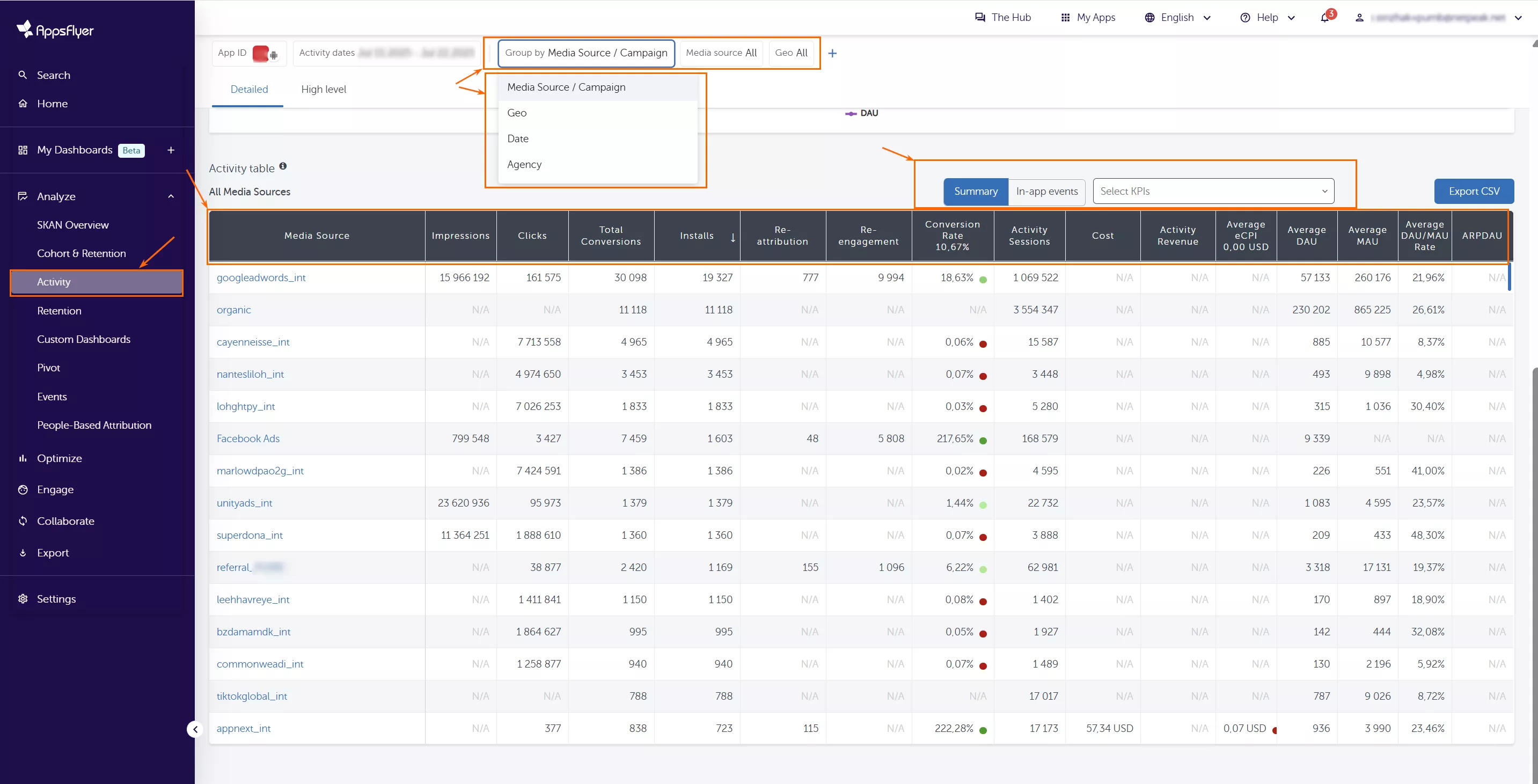Open People-Based Attribution in sidebar
1538x784 pixels.
coord(94,425)
